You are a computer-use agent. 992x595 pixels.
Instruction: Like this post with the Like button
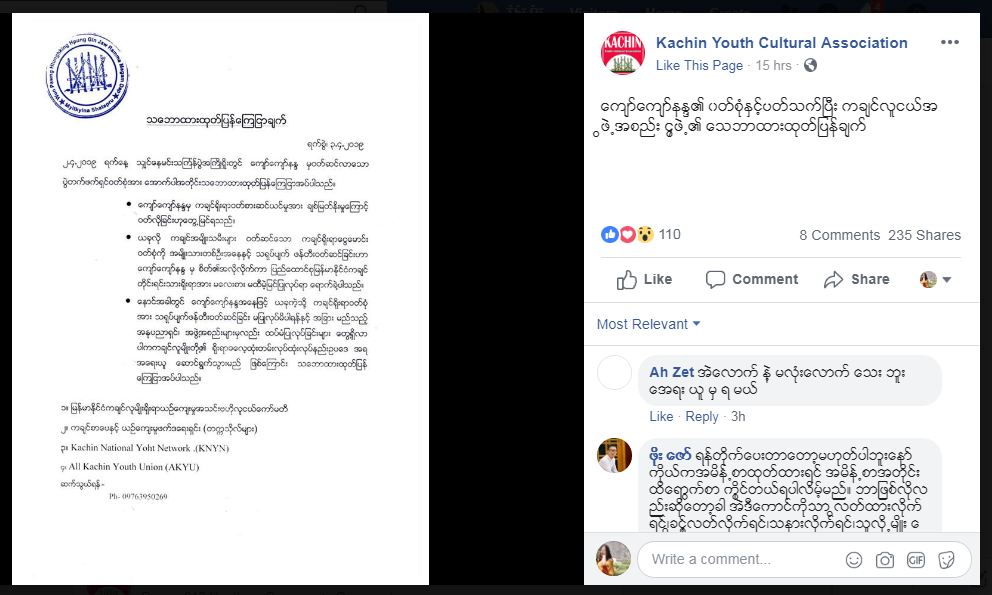[x=644, y=280]
